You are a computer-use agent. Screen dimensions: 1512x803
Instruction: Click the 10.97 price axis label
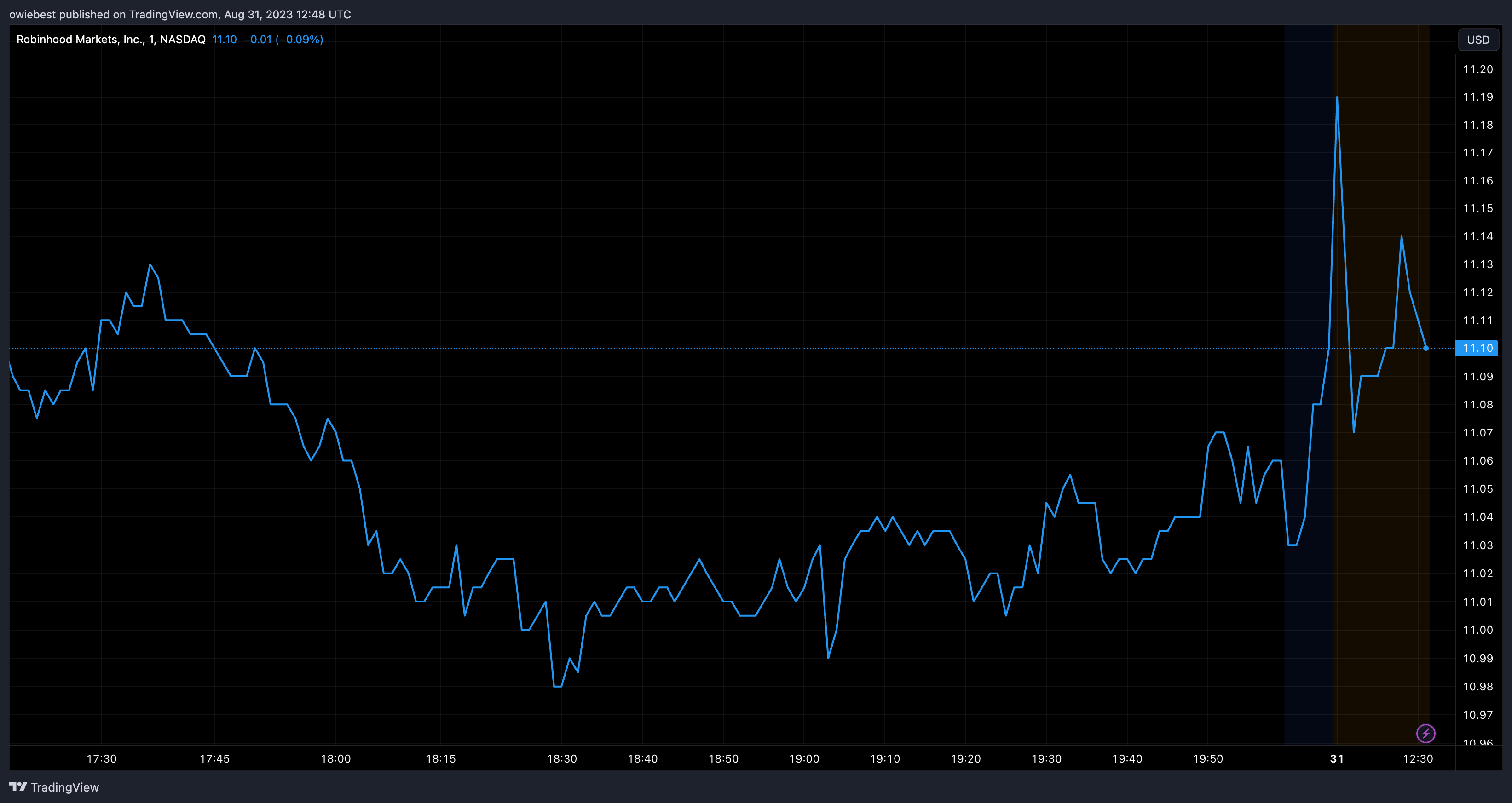pos(1478,715)
